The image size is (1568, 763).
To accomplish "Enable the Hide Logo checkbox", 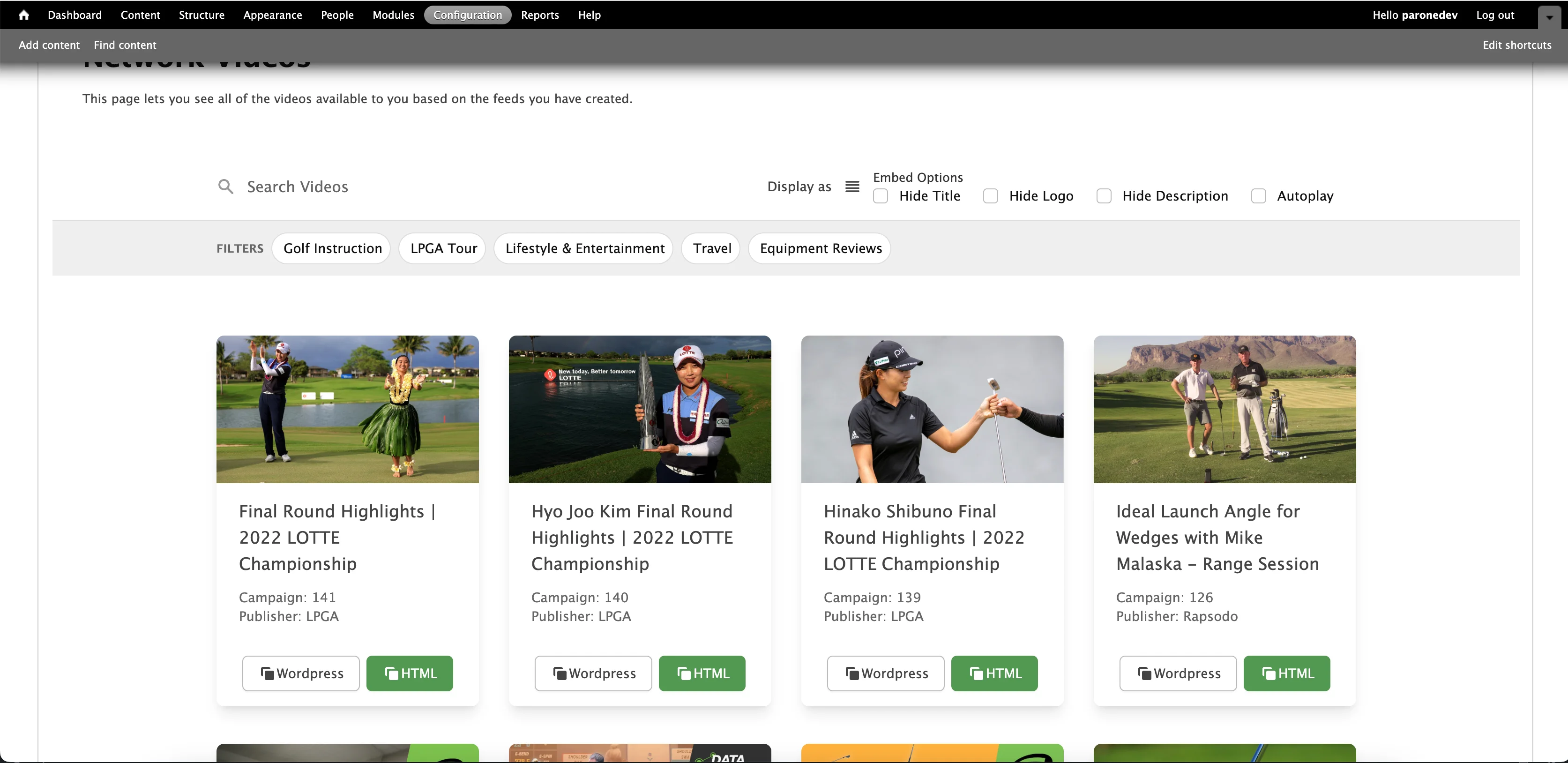I will [990, 196].
